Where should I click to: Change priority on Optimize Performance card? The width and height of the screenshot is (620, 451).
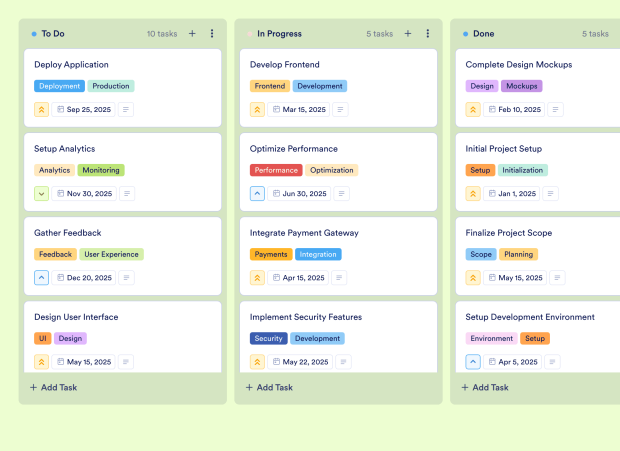[257, 194]
